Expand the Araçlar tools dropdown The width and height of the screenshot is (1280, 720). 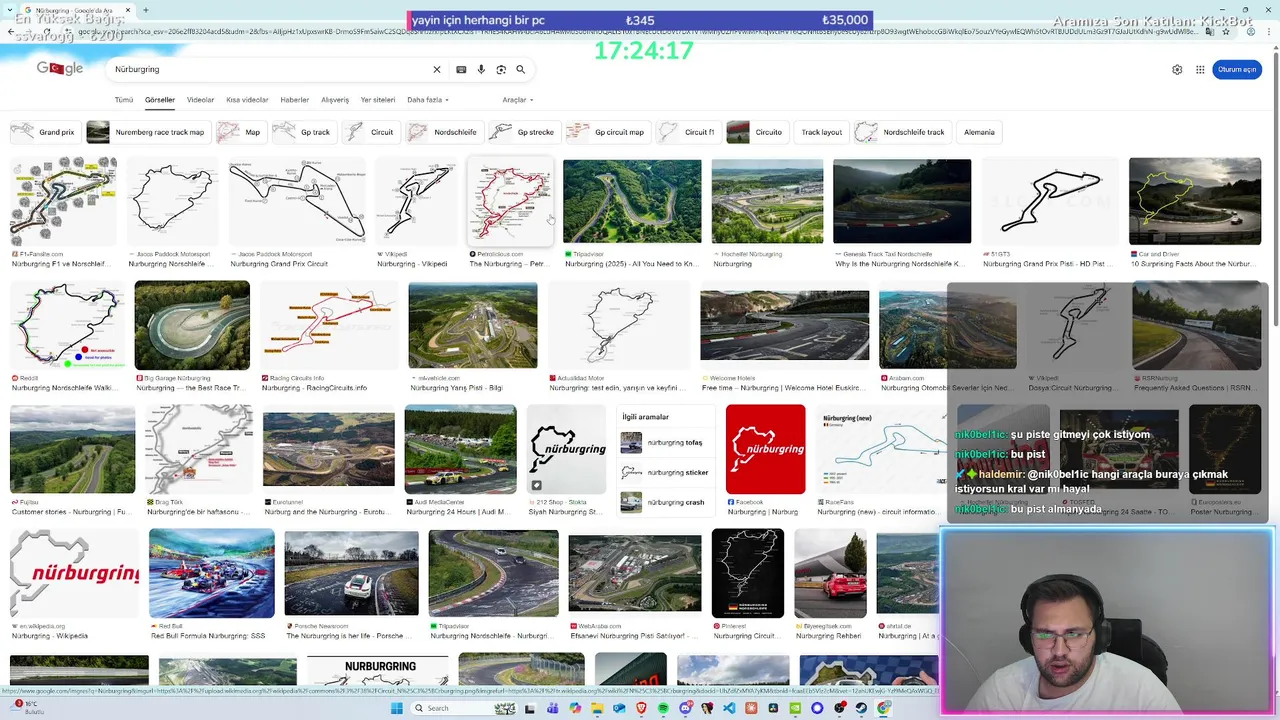click(518, 100)
